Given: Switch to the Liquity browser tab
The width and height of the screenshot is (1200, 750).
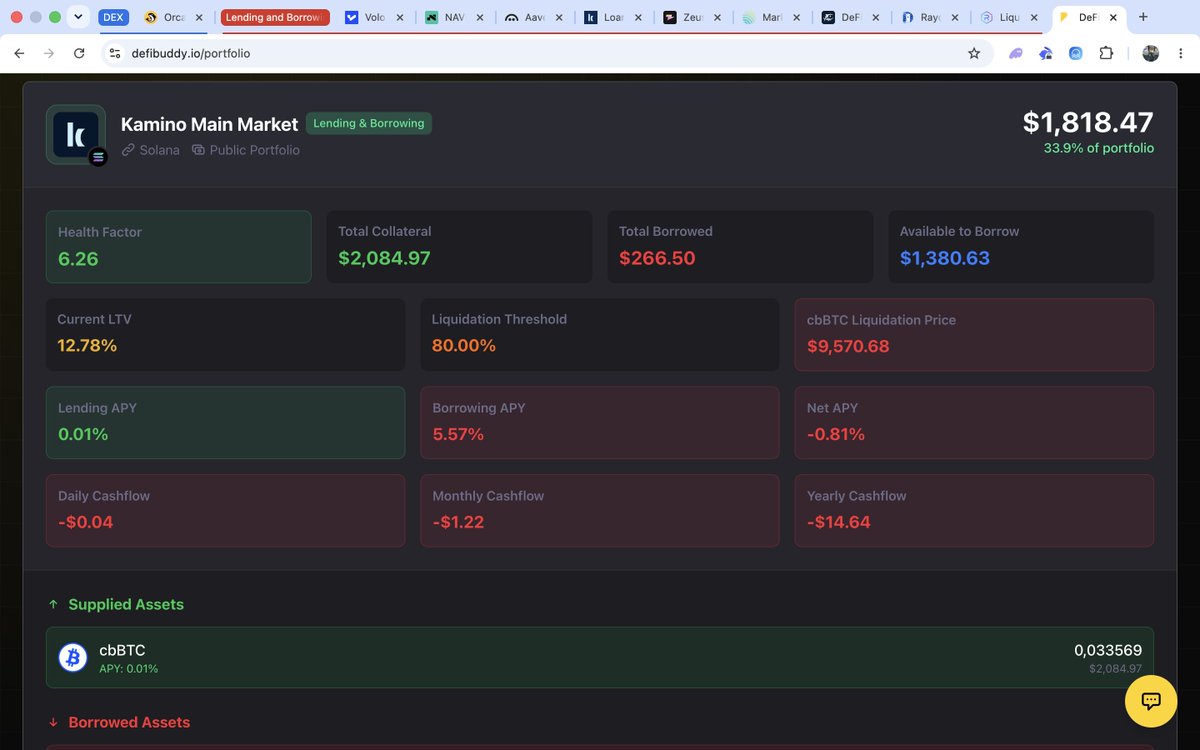Looking at the screenshot, I should coord(1009,17).
